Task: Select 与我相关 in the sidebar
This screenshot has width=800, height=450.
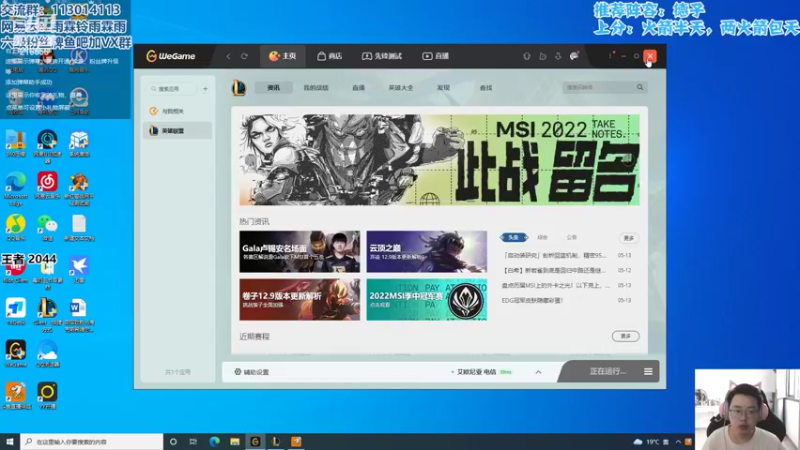Action: (x=177, y=111)
